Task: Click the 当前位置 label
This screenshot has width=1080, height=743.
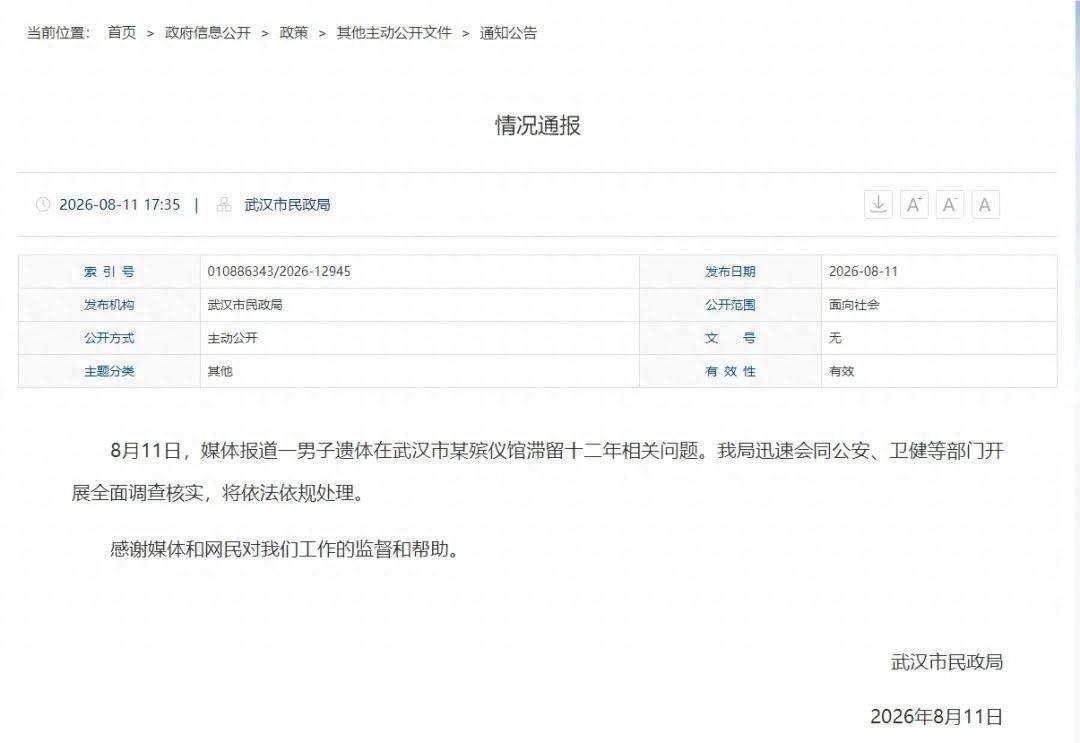Action: [58, 32]
